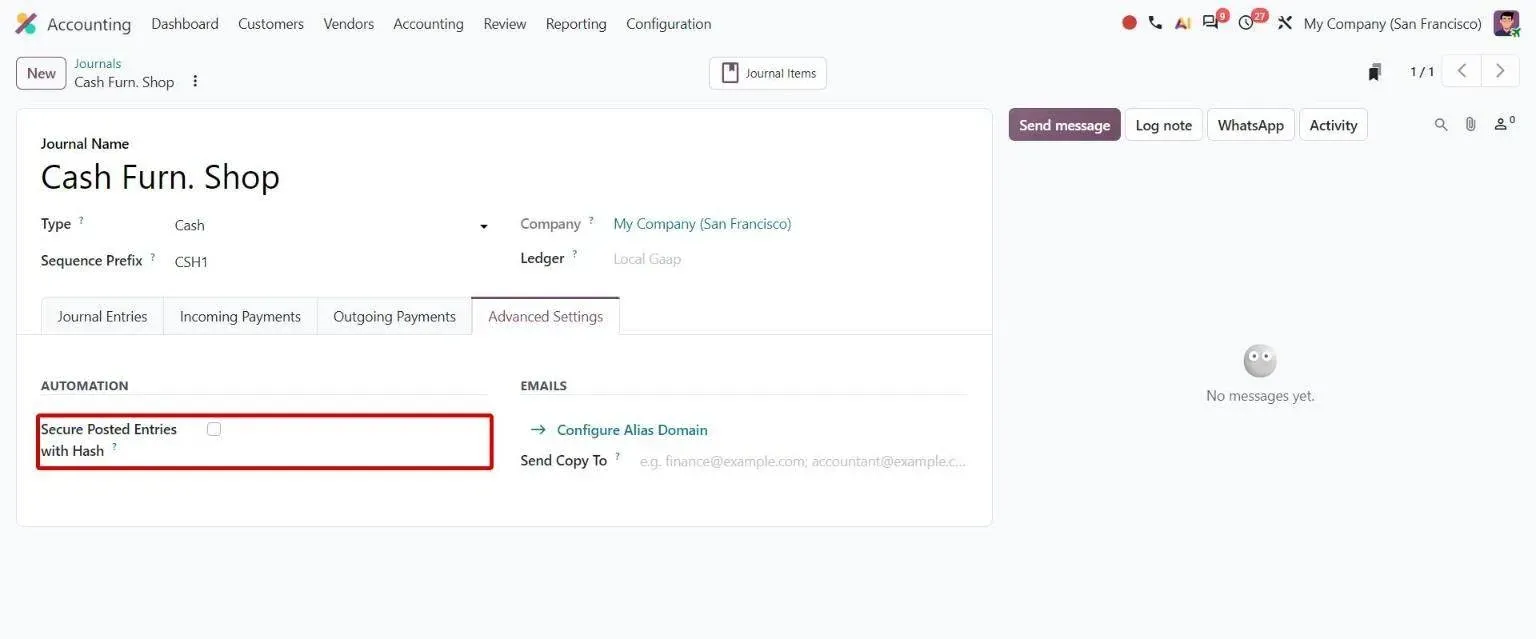Click the bookmark icon near pager
Screen dimensions: 1536x639
[x=1375, y=72]
